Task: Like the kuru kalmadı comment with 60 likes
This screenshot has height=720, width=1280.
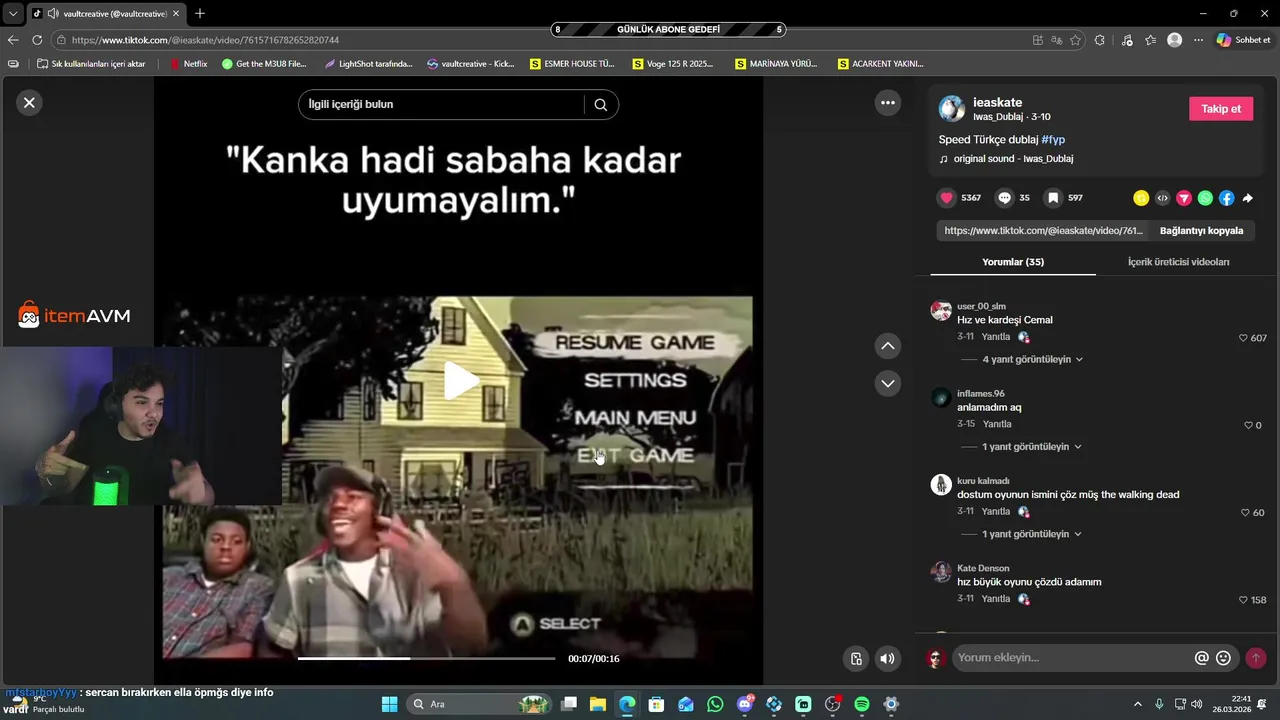Action: point(1245,512)
